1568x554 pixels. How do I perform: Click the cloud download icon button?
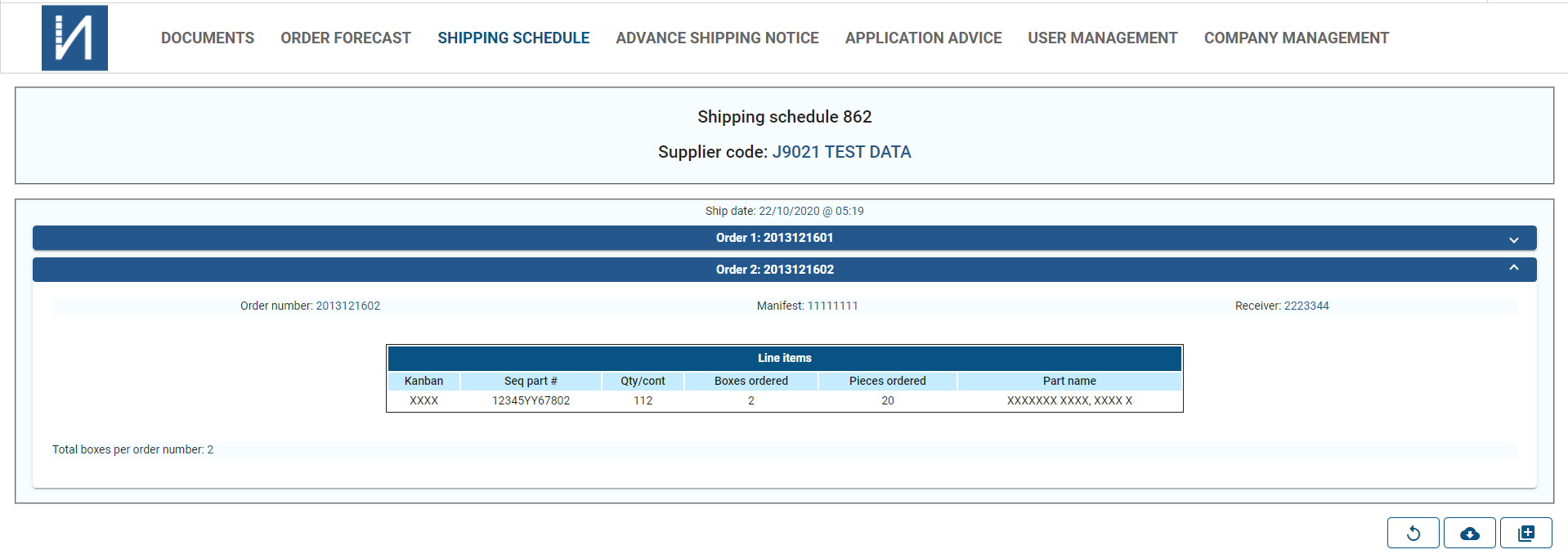click(x=1469, y=534)
